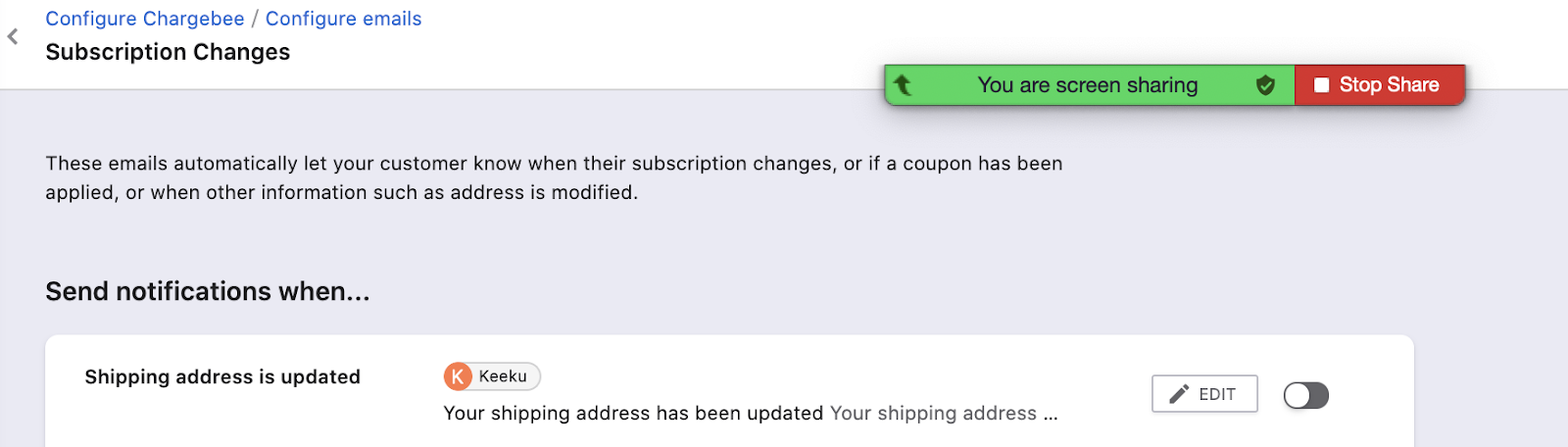
Task: Click the subscription emails description paragraph
Action: pyautogui.click(x=554, y=177)
